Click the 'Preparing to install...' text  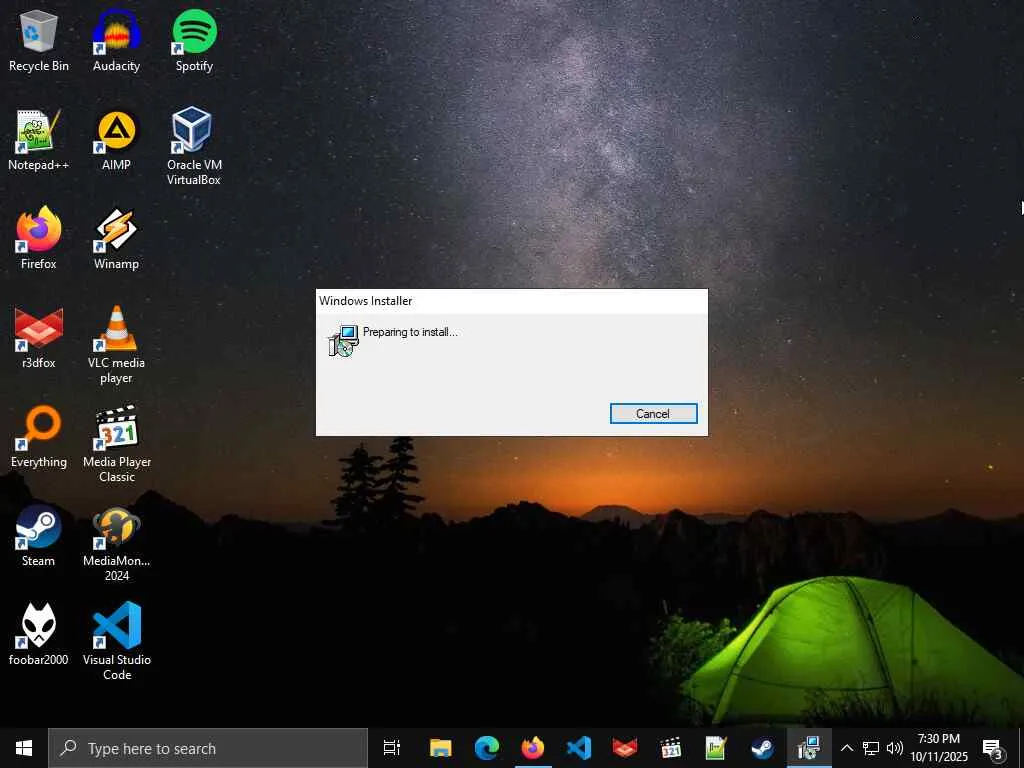(x=410, y=332)
